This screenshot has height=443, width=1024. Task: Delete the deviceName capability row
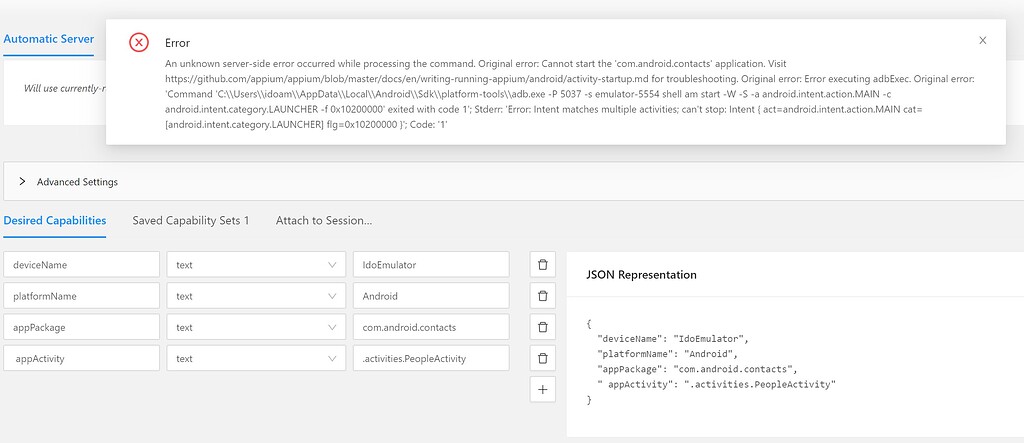coord(542,265)
